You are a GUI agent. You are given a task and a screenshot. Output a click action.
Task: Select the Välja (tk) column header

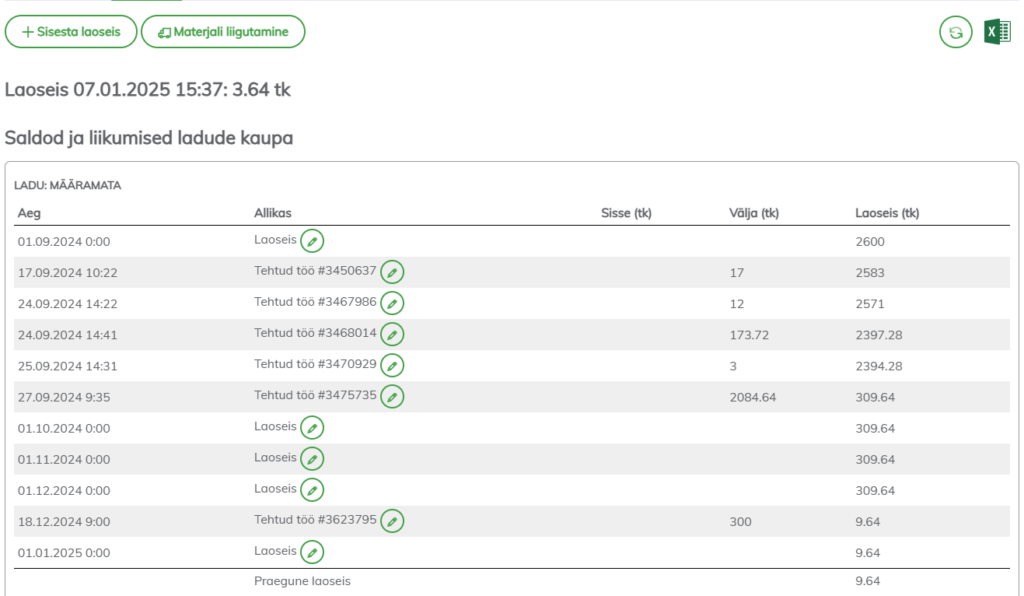(x=754, y=213)
